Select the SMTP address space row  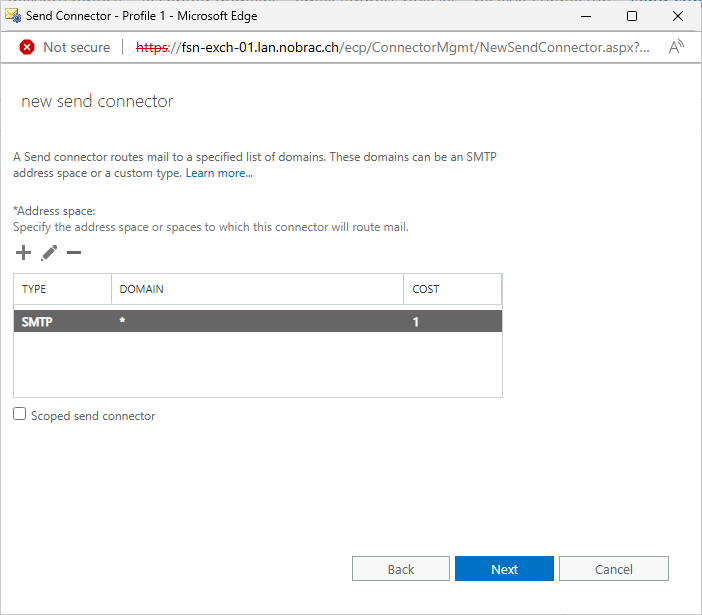click(x=258, y=321)
